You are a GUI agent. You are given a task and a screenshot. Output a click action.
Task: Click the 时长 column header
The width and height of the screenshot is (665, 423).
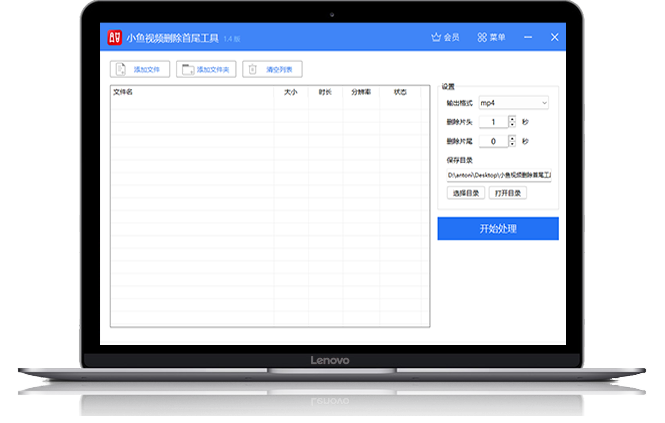[325, 92]
